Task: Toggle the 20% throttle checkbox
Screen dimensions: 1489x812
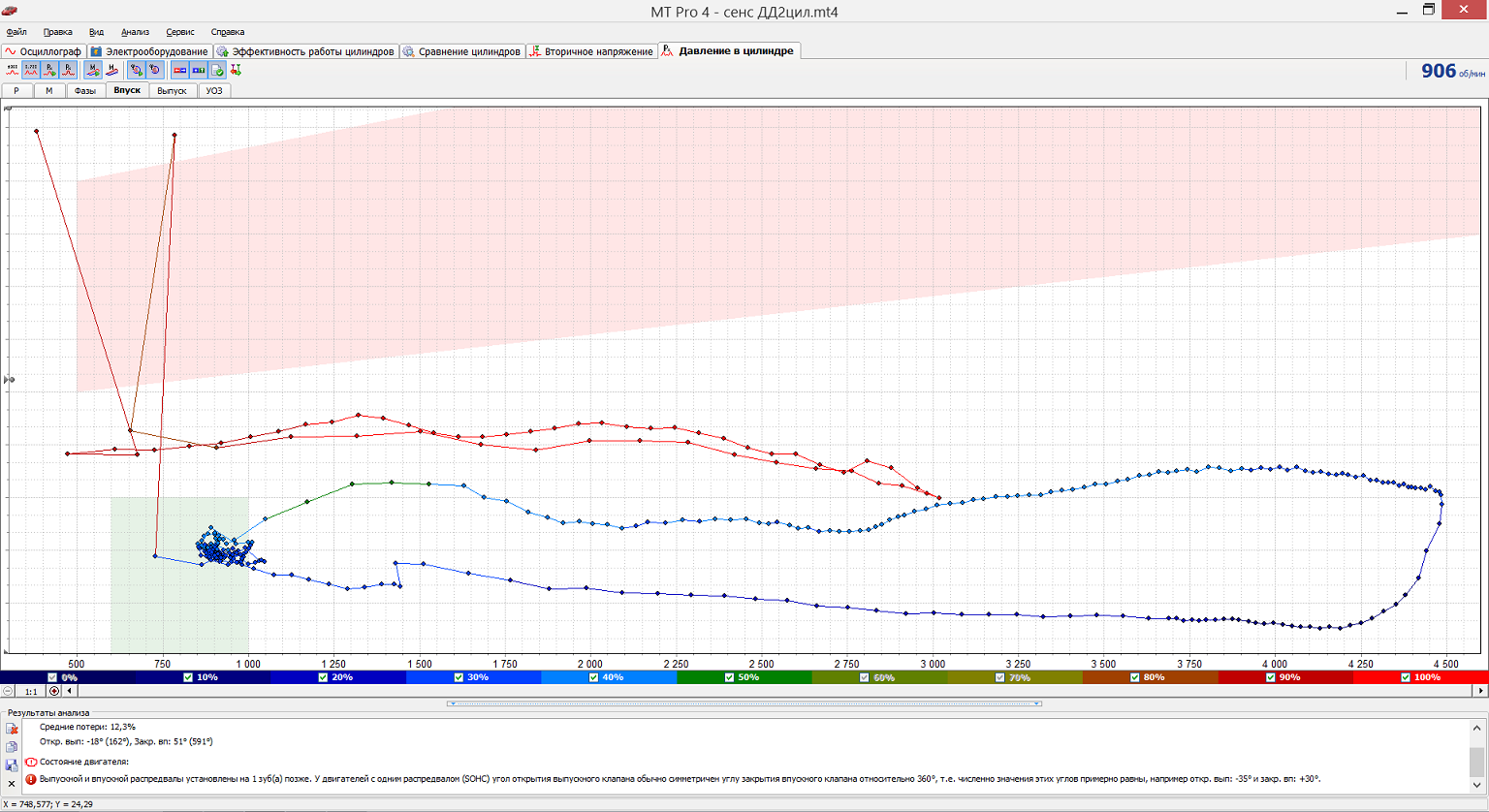Action: coord(323,677)
